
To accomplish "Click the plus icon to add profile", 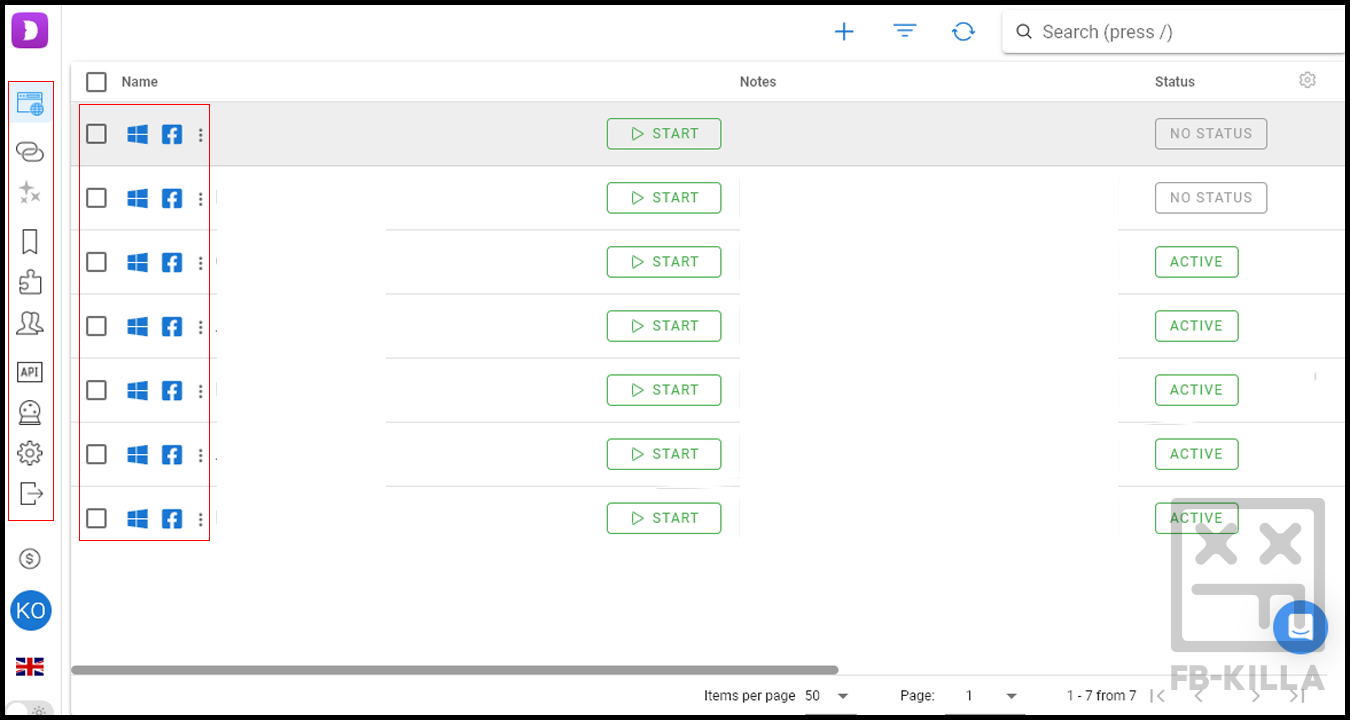I will 844,32.
